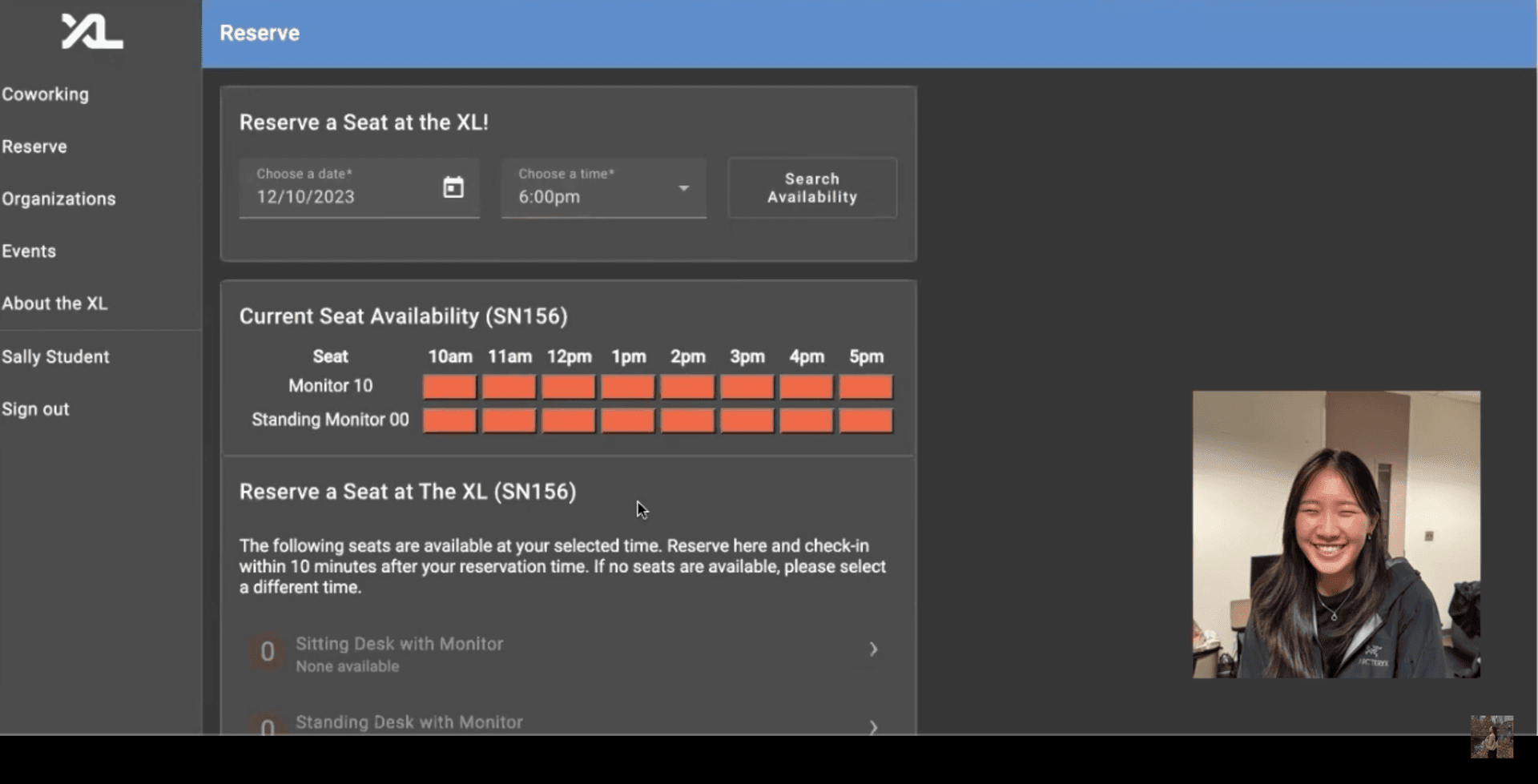Viewport: 1538px width, 784px height.
Task: Click the large portrait photo
Action: pos(1336,534)
